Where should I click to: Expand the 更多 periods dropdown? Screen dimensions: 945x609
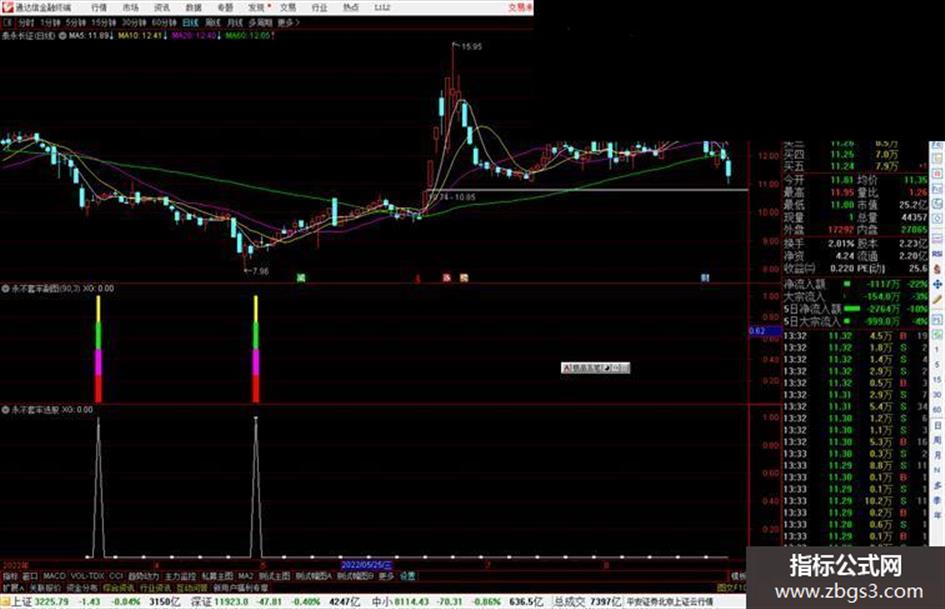click(x=288, y=23)
